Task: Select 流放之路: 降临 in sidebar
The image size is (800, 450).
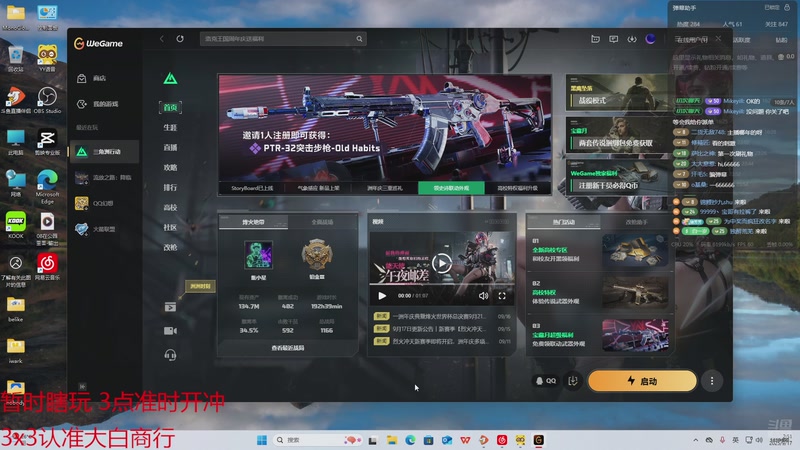Action: (x=105, y=178)
